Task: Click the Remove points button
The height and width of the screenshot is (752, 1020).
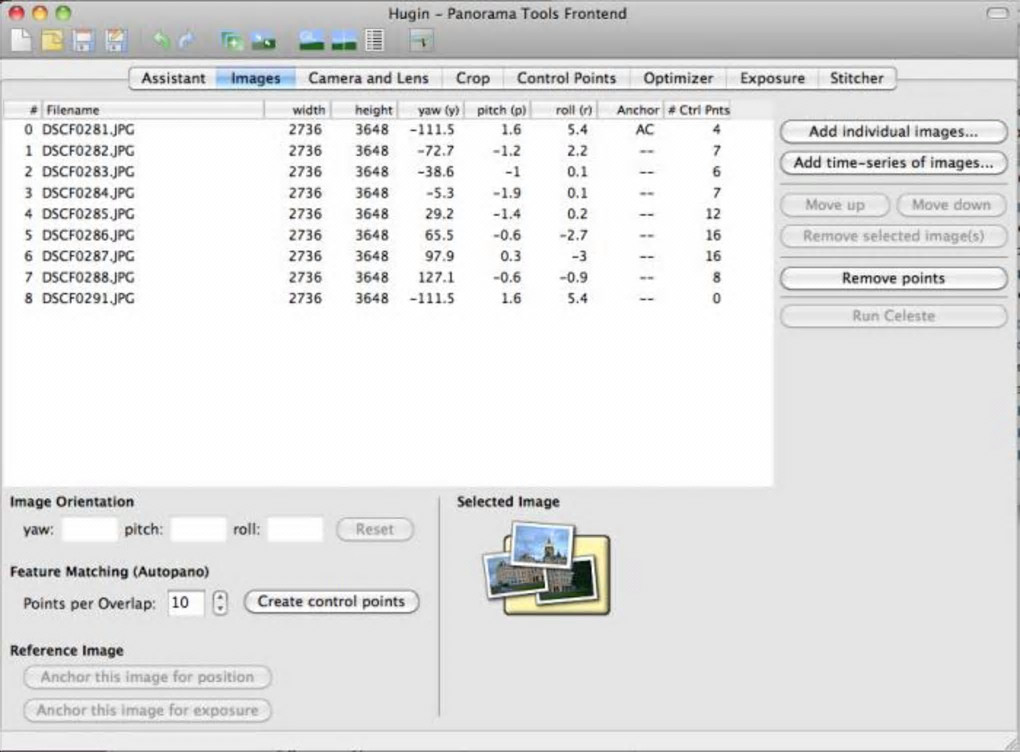Action: click(893, 279)
